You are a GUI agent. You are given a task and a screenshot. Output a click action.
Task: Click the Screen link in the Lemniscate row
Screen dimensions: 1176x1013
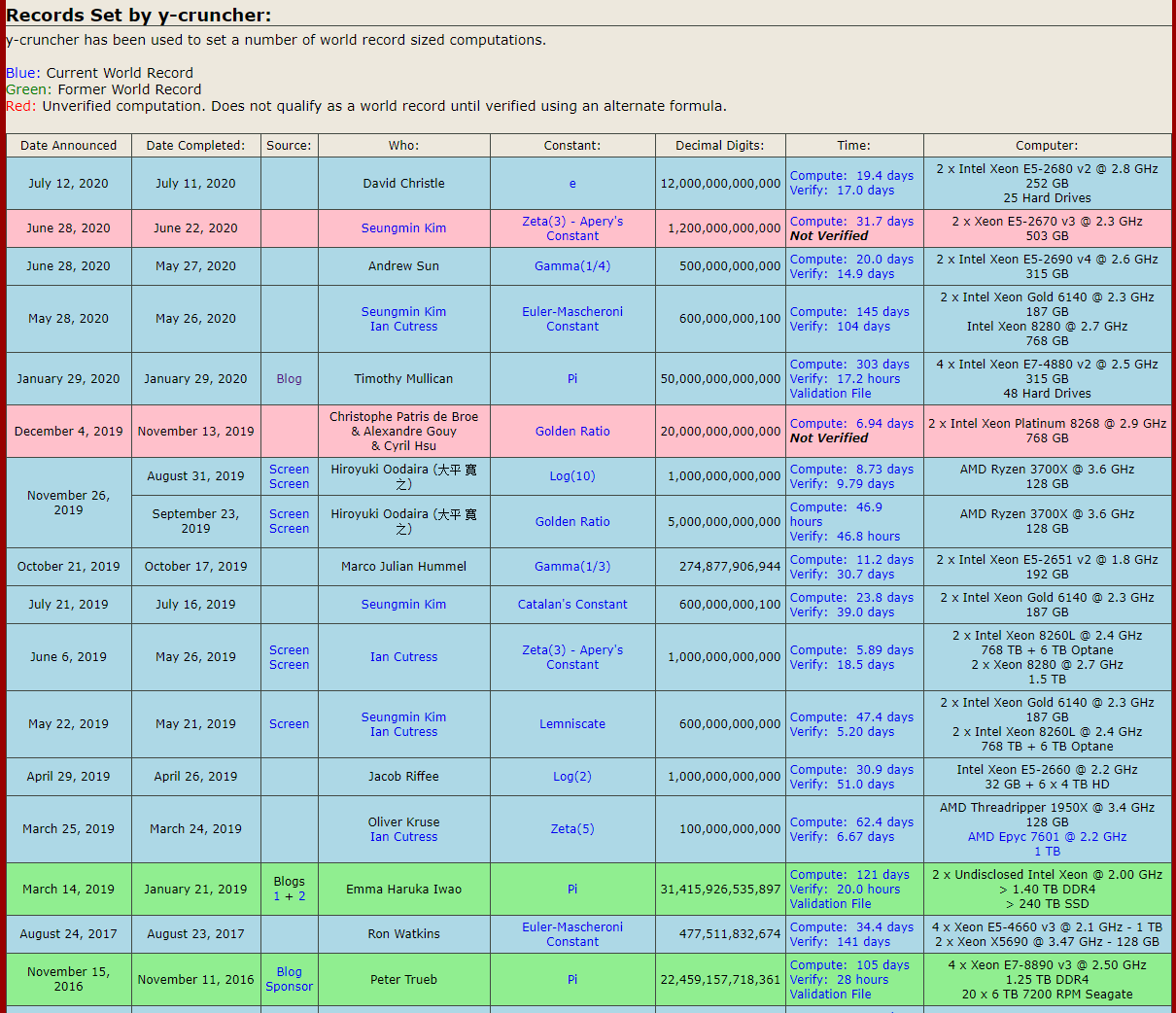pyautogui.click(x=289, y=724)
